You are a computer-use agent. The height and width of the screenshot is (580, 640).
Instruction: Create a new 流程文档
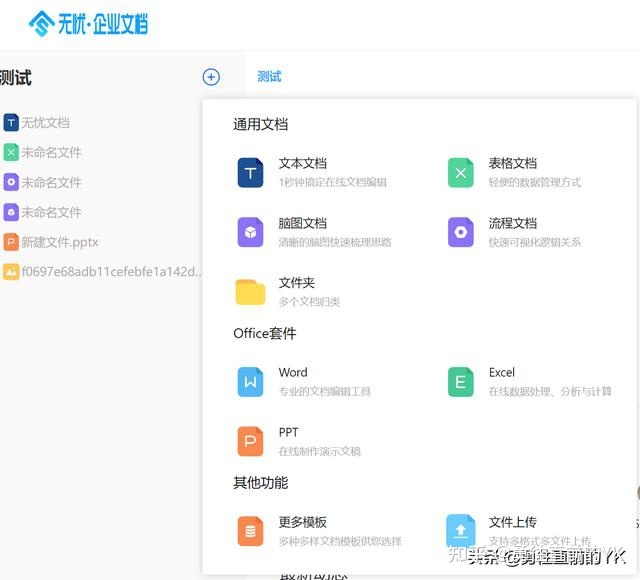pyautogui.click(x=513, y=223)
